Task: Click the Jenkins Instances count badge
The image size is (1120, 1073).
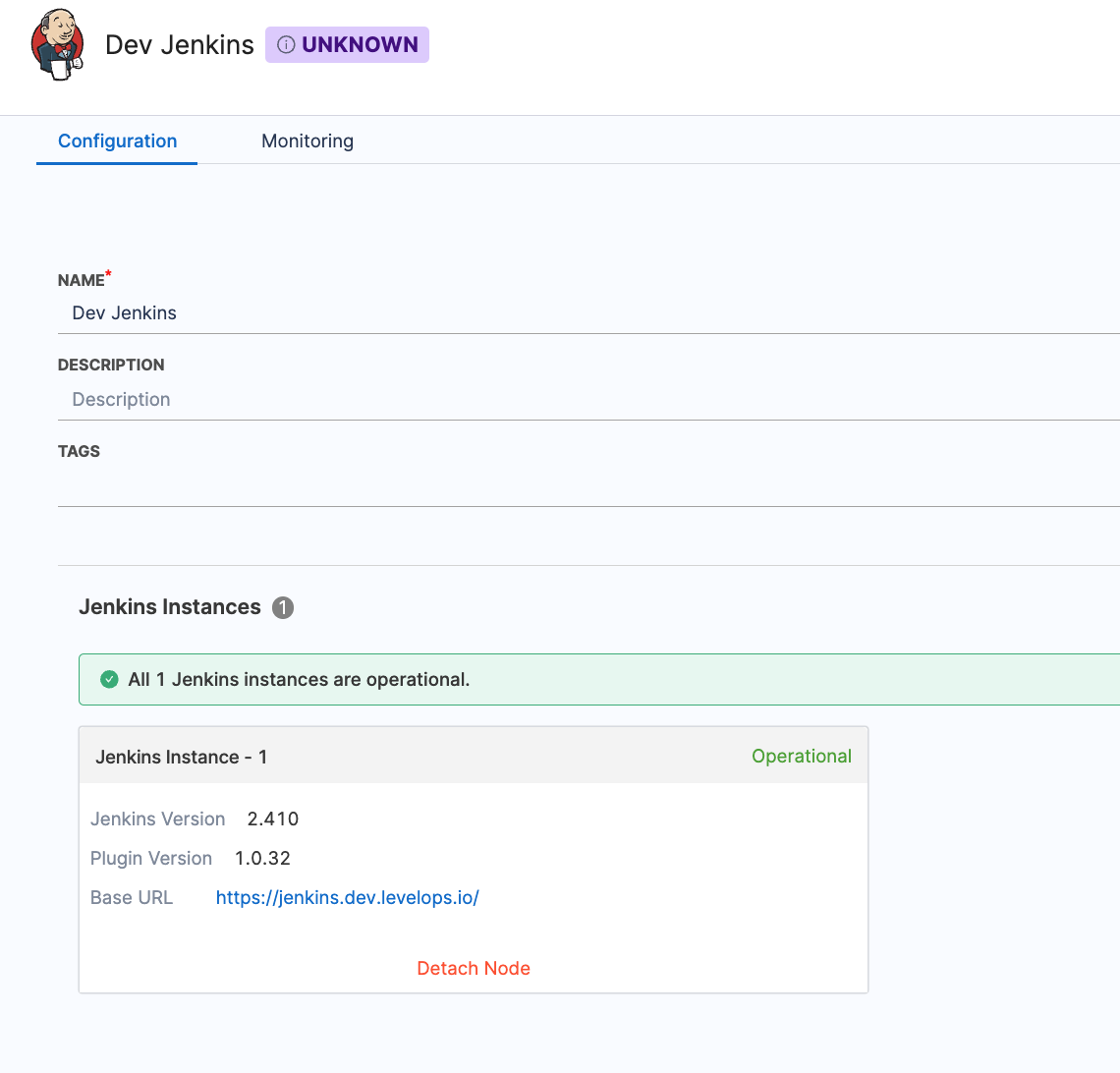Action: pos(283,608)
